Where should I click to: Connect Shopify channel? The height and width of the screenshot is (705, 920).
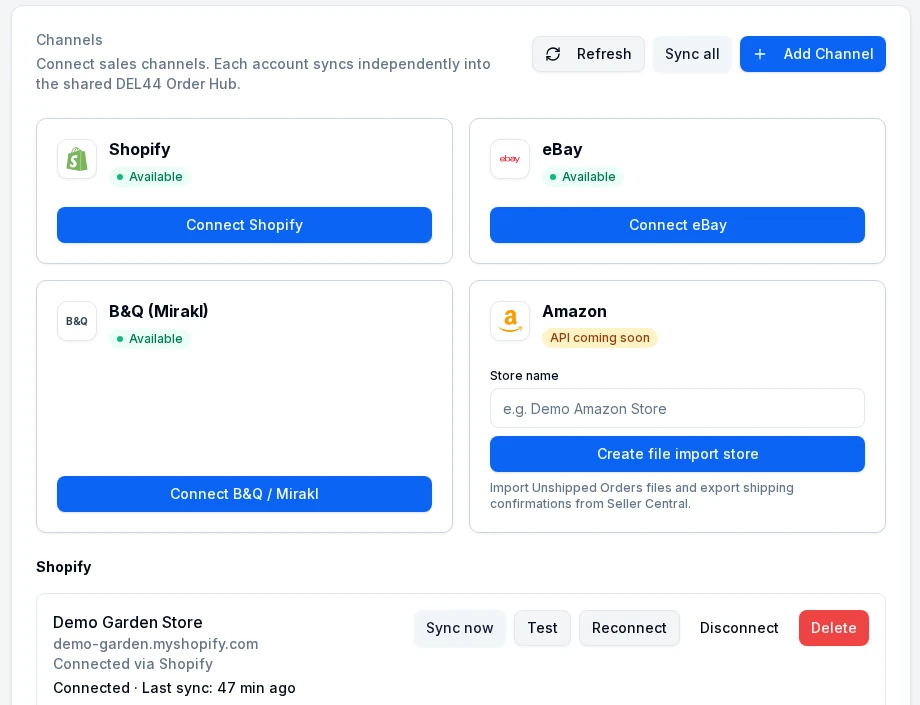tap(244, 225)
